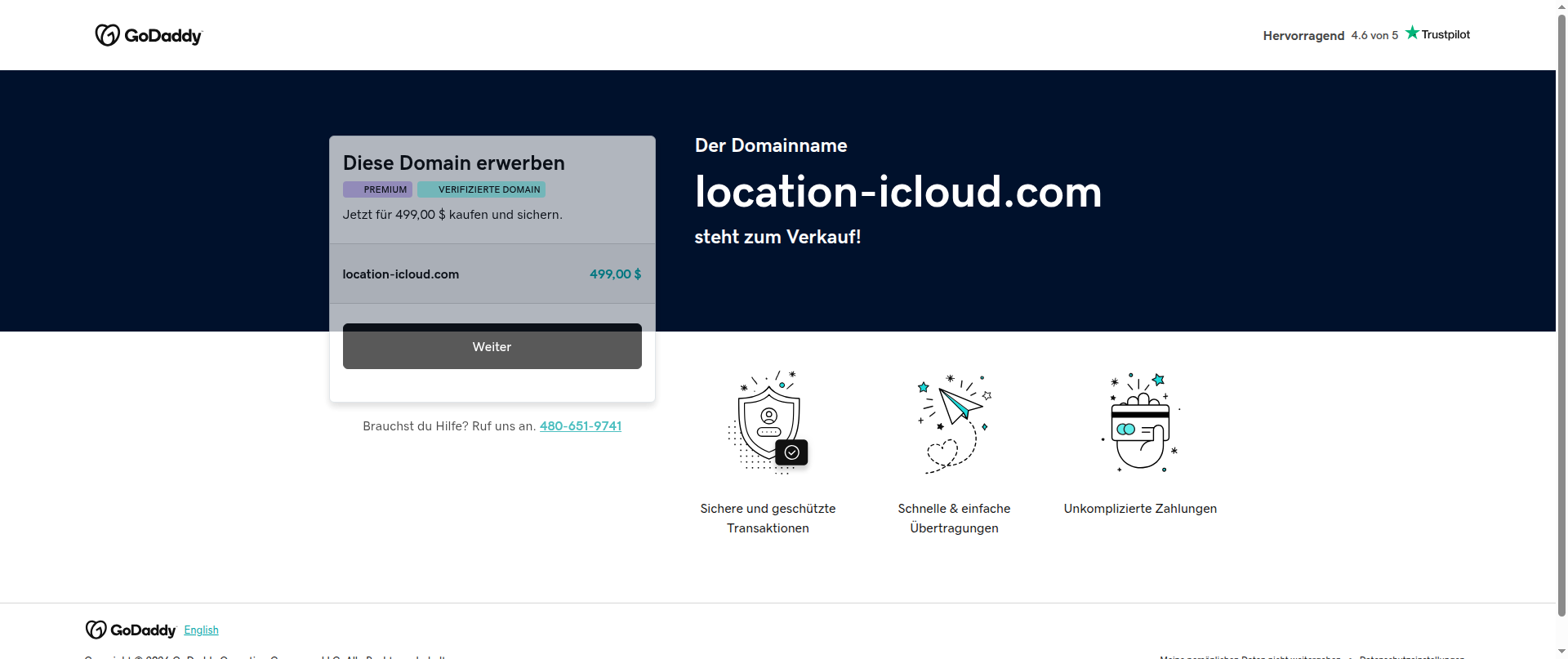This screenshot has height=659, width=1568.
Task: Click the PREMIUM badge
Action: pyautogui.click(x=377, y=189)
